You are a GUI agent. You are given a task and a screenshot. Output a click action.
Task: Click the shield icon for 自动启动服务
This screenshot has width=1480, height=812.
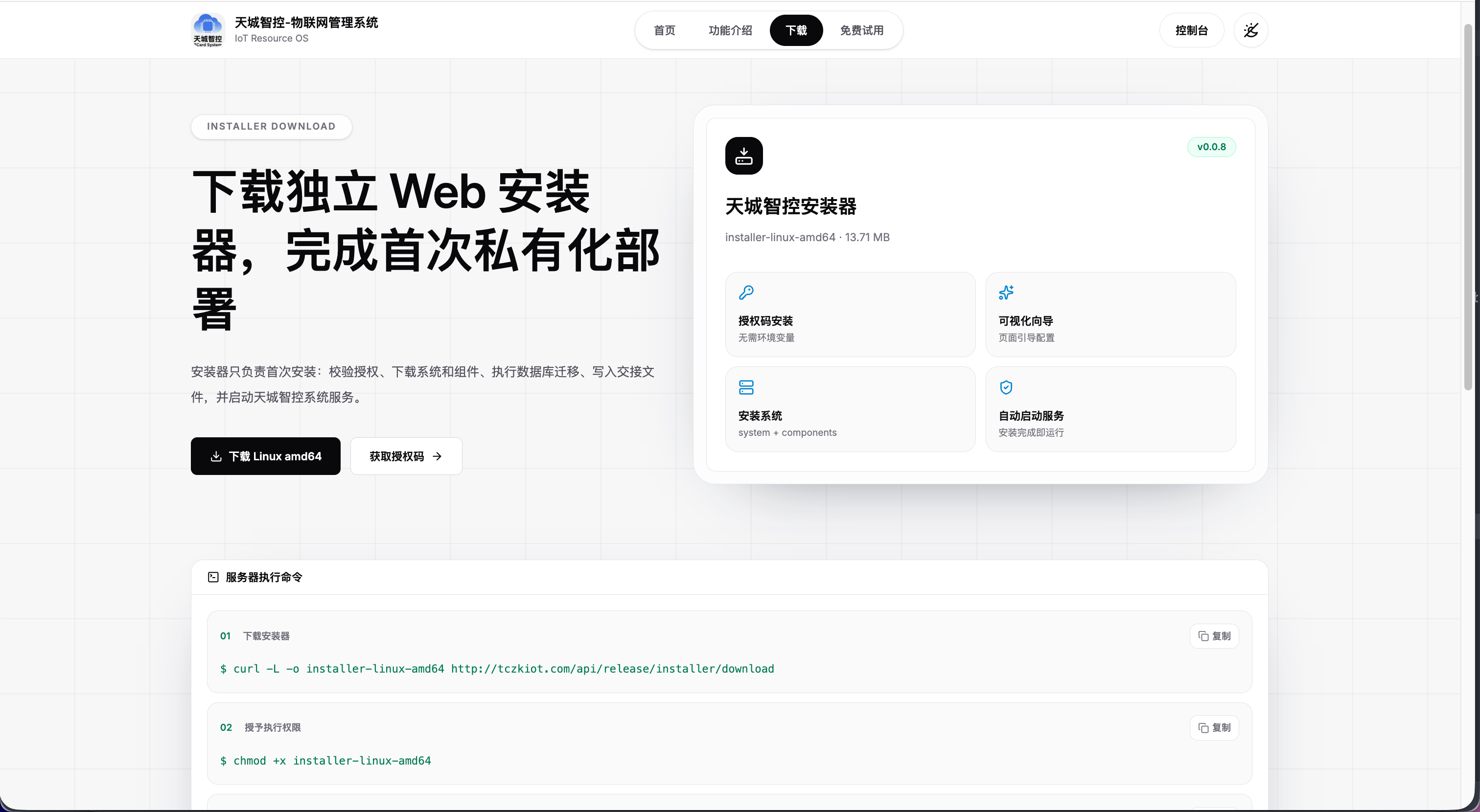pos(1006,387)
